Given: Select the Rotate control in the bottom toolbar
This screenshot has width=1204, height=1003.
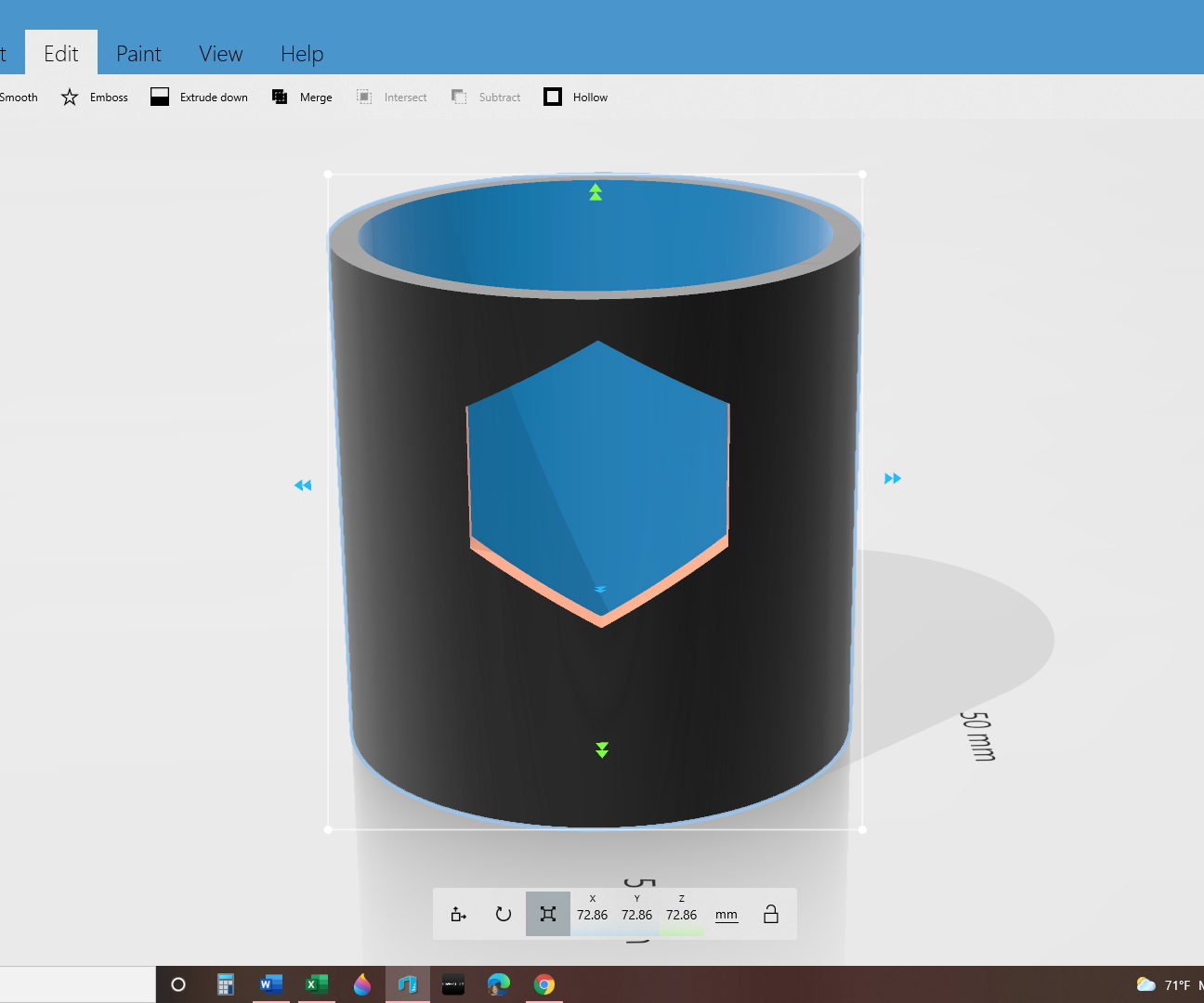Looking at the screenshot, I should click(503, 914).
